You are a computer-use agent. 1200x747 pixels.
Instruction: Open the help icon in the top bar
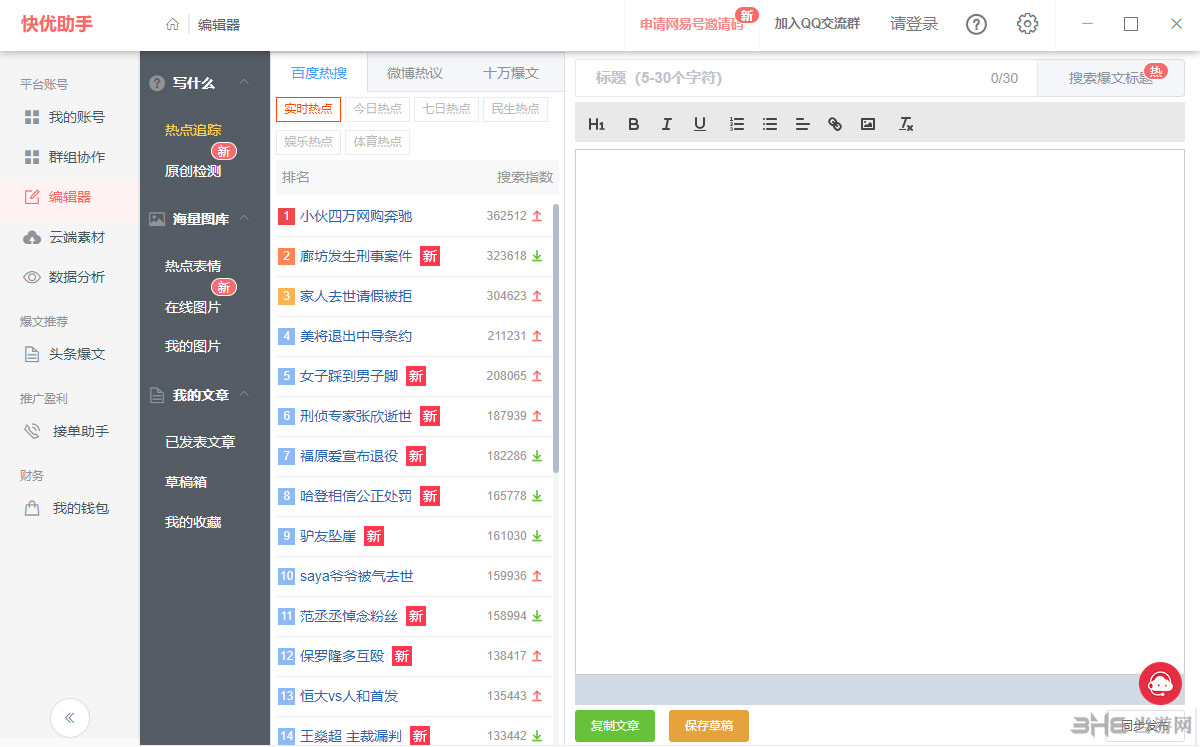976,25
